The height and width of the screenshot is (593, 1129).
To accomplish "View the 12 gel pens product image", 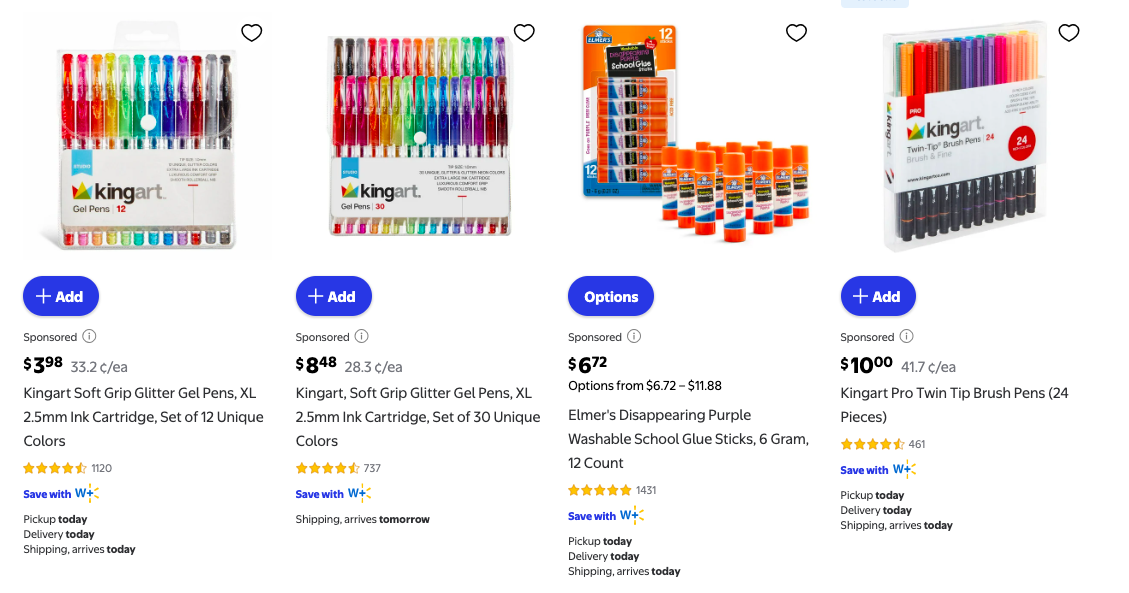I will point(147,140).
